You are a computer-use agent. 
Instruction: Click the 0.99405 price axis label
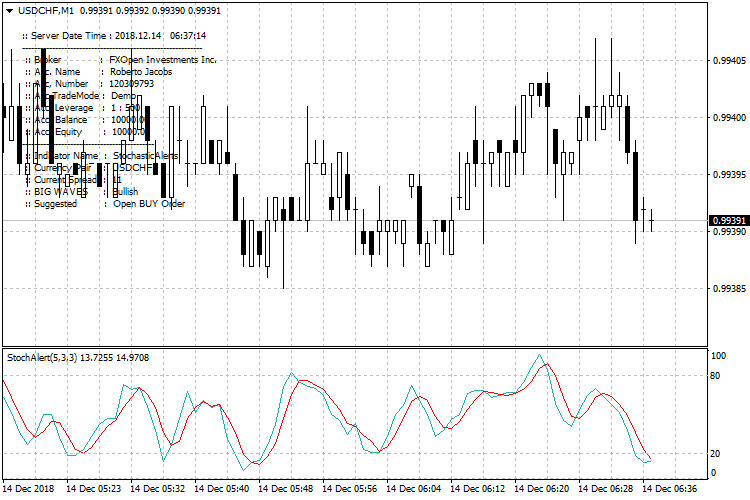click(728, 61)
